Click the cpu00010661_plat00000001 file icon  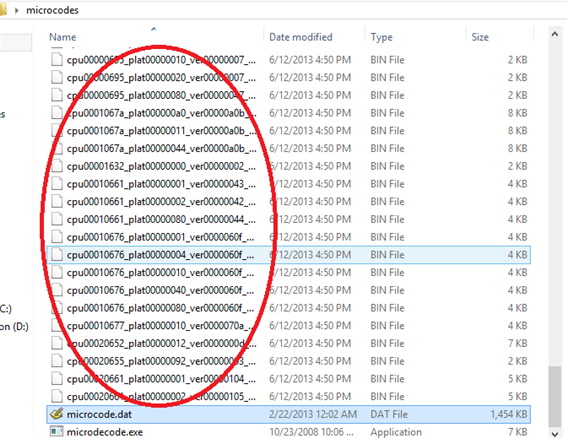click(57, 184)
